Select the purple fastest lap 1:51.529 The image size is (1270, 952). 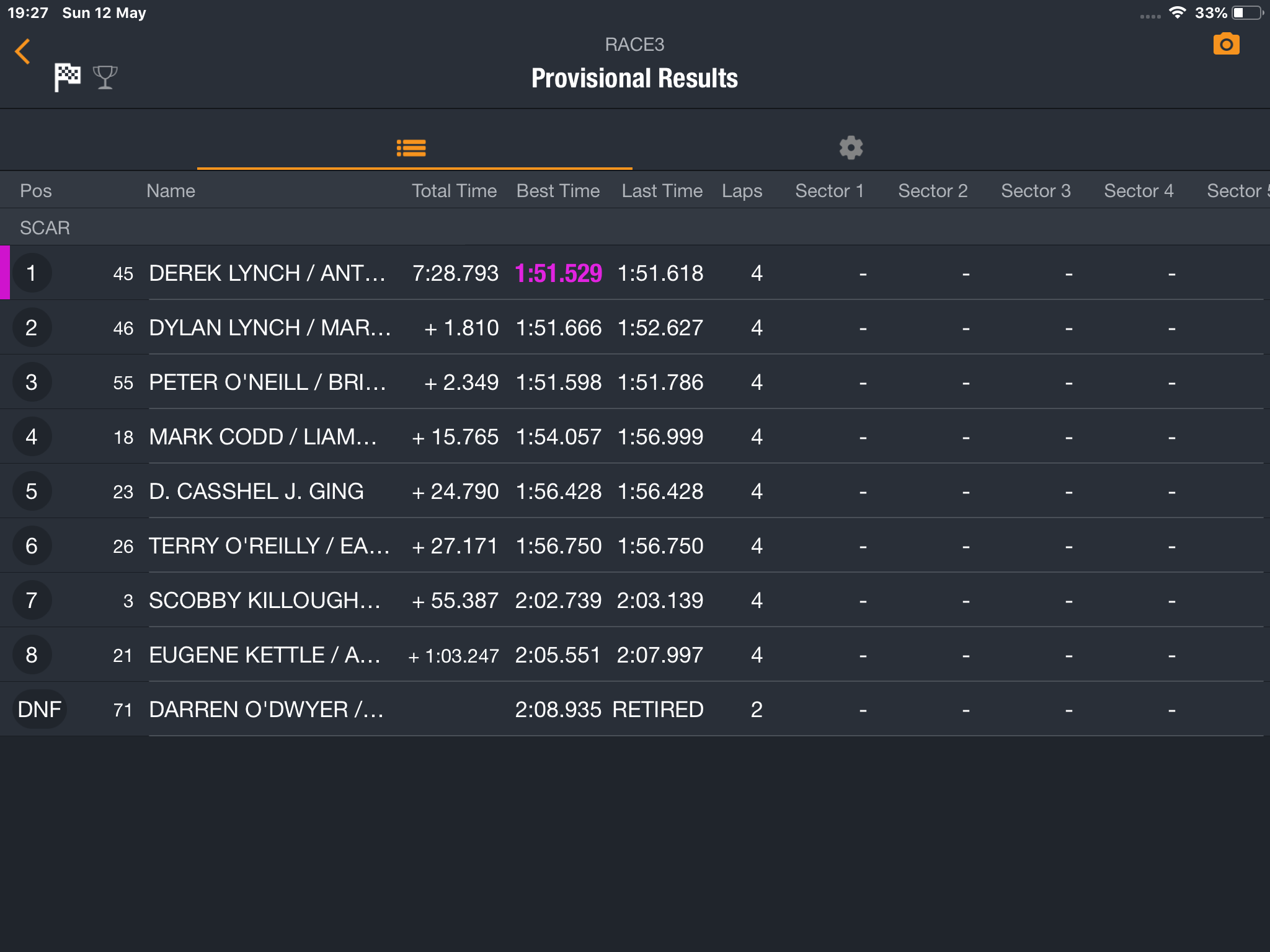pos(559,273)
